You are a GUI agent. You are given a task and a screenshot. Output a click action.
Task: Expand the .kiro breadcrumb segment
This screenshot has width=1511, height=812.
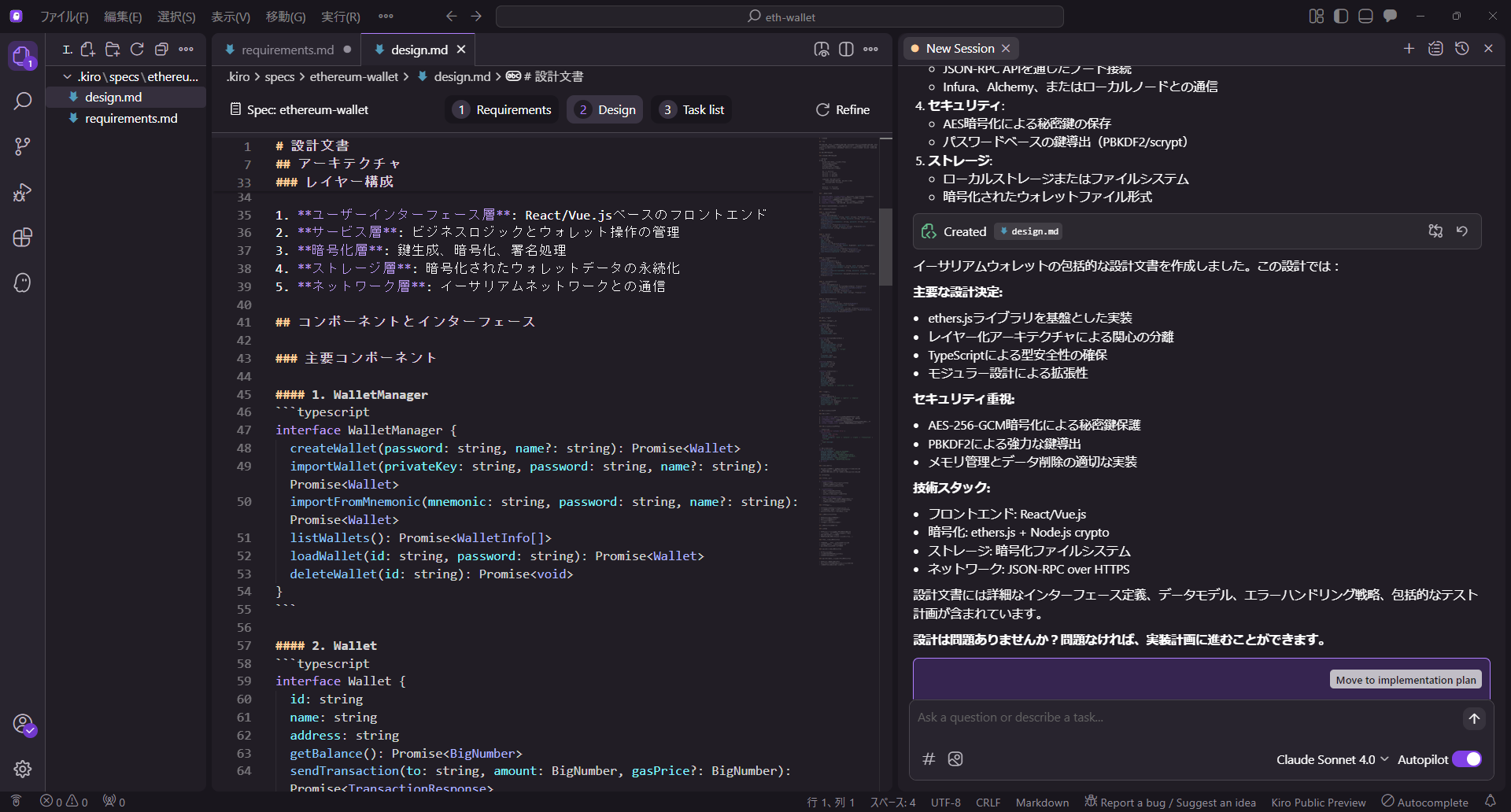pyautogui.click(x=238, y=76)
